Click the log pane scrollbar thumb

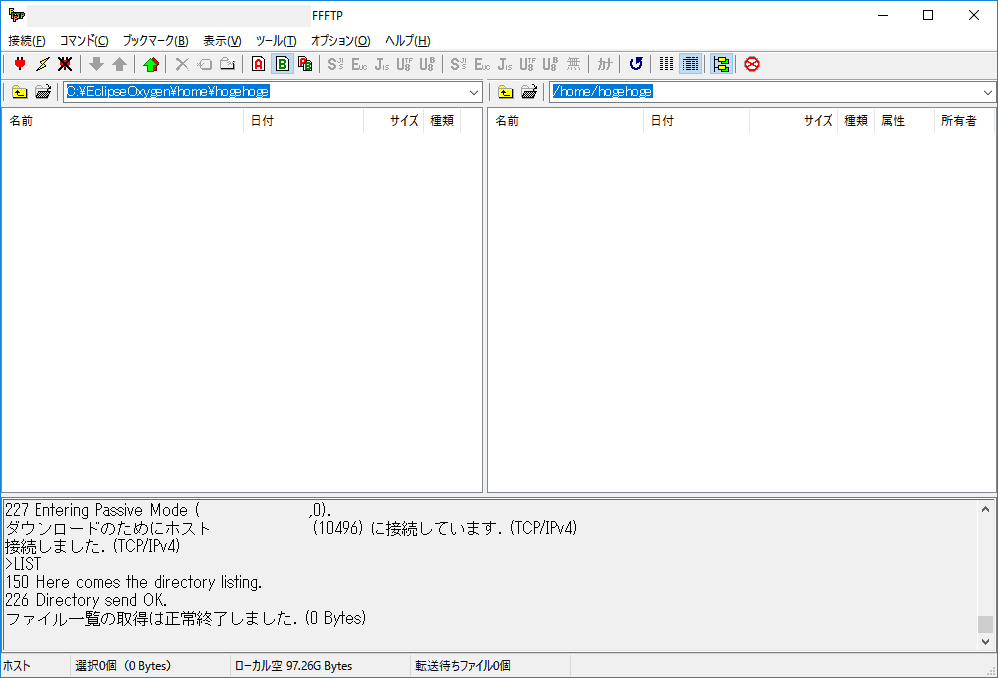click(x=985, y=624)
